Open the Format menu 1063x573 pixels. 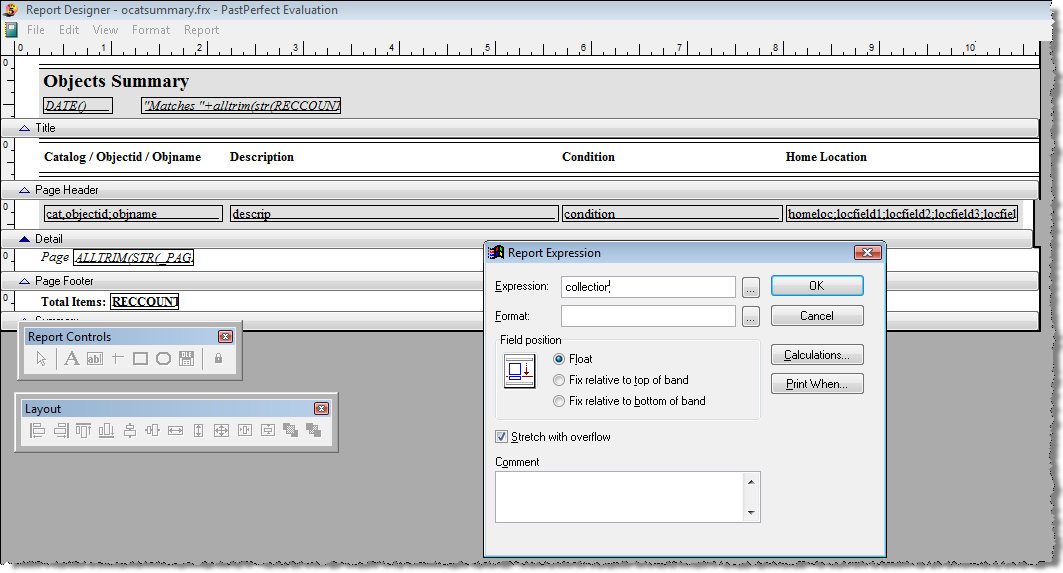click(151, 30)
